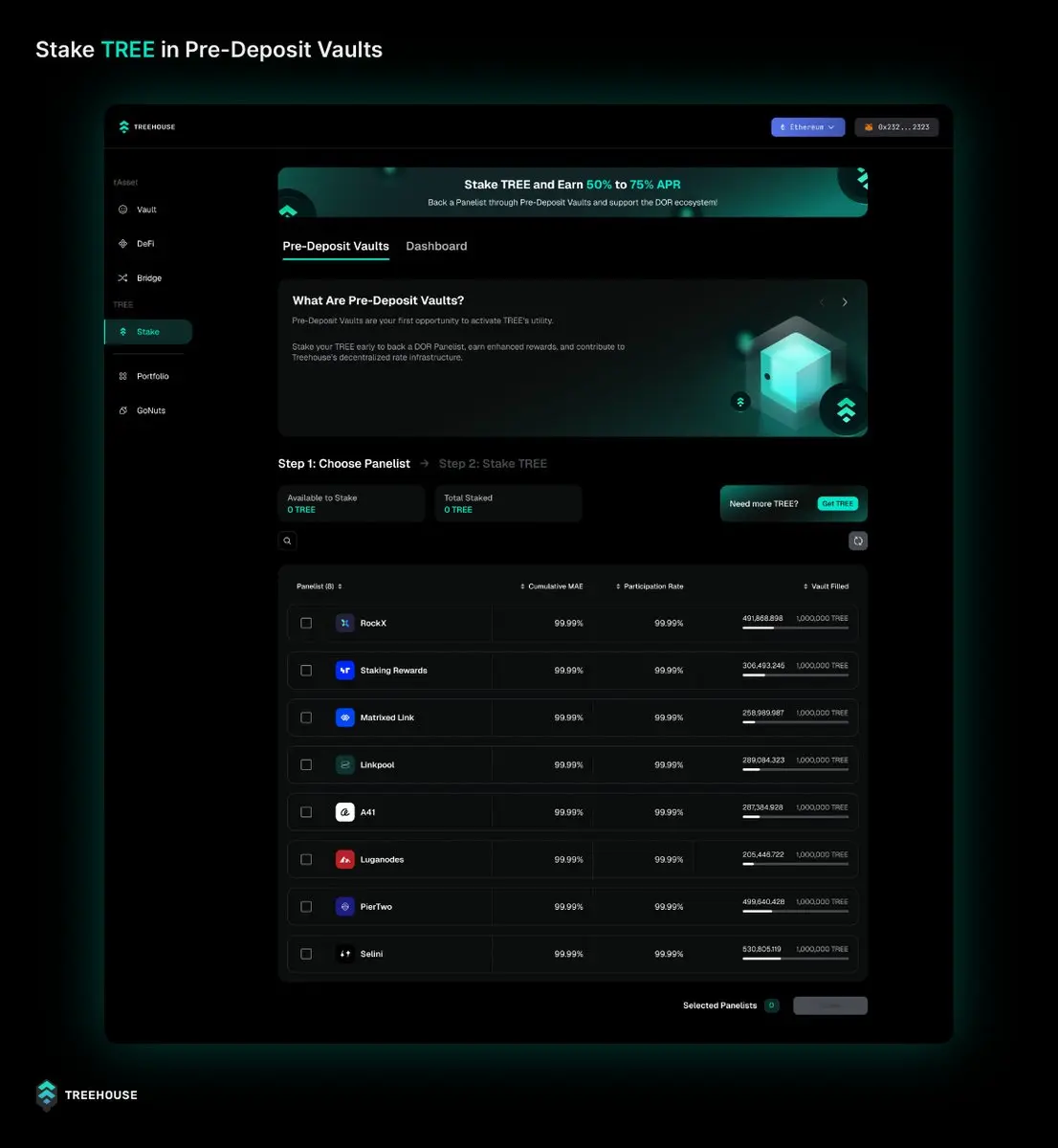Check the Matrixed Link panelist checkbox
Viewport: 1058px width, 1148px height.
pos(306,717)
